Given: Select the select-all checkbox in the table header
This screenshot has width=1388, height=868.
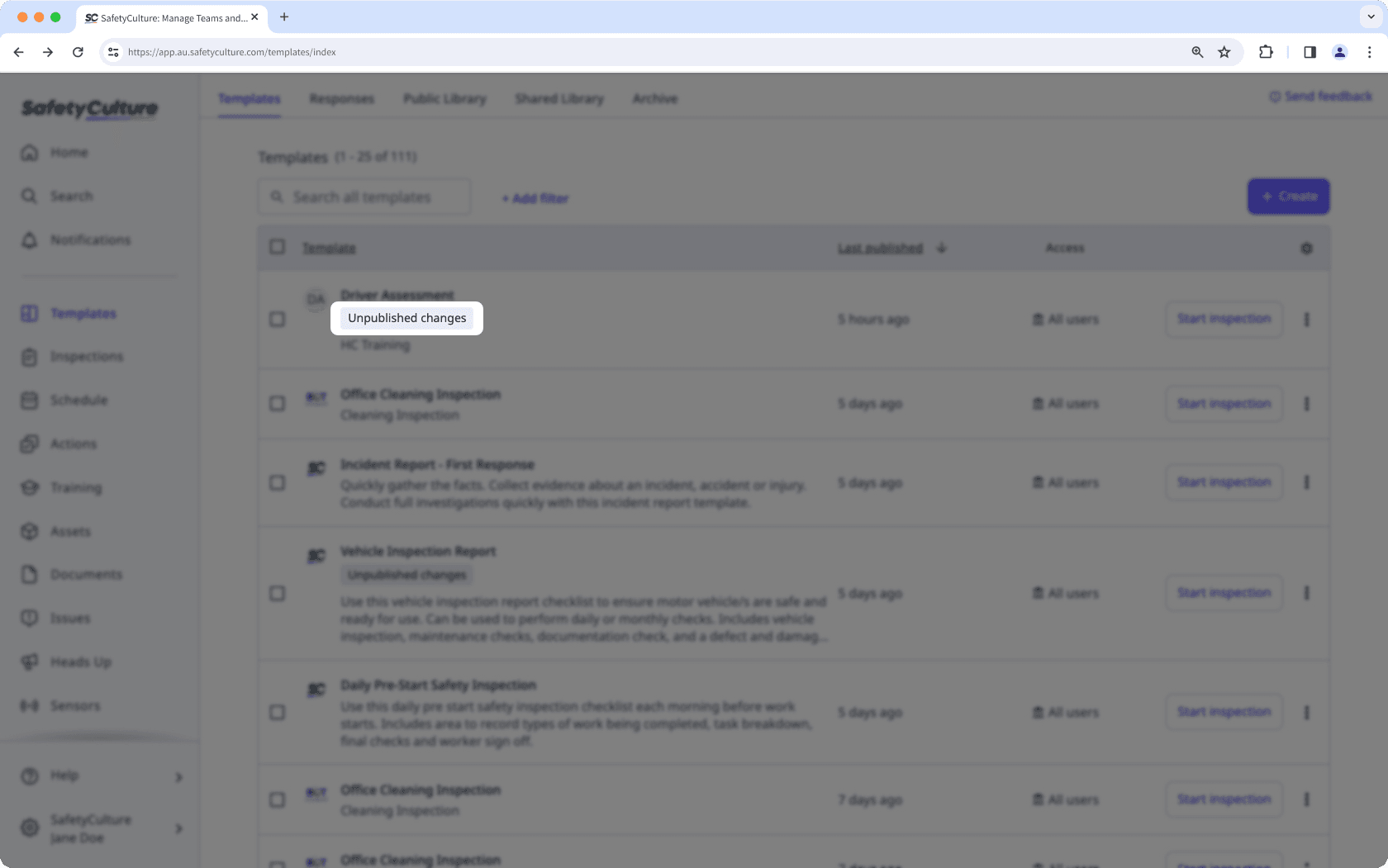Looking at the screenshot, I should point(277,247).
